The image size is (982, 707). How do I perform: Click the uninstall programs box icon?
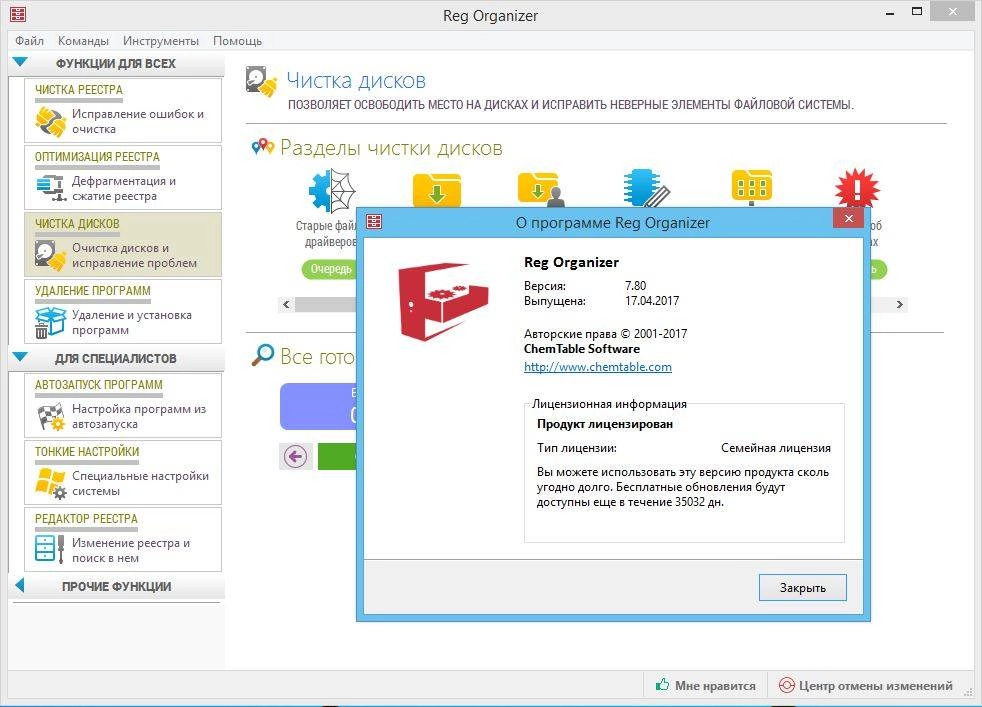[50, 323]
